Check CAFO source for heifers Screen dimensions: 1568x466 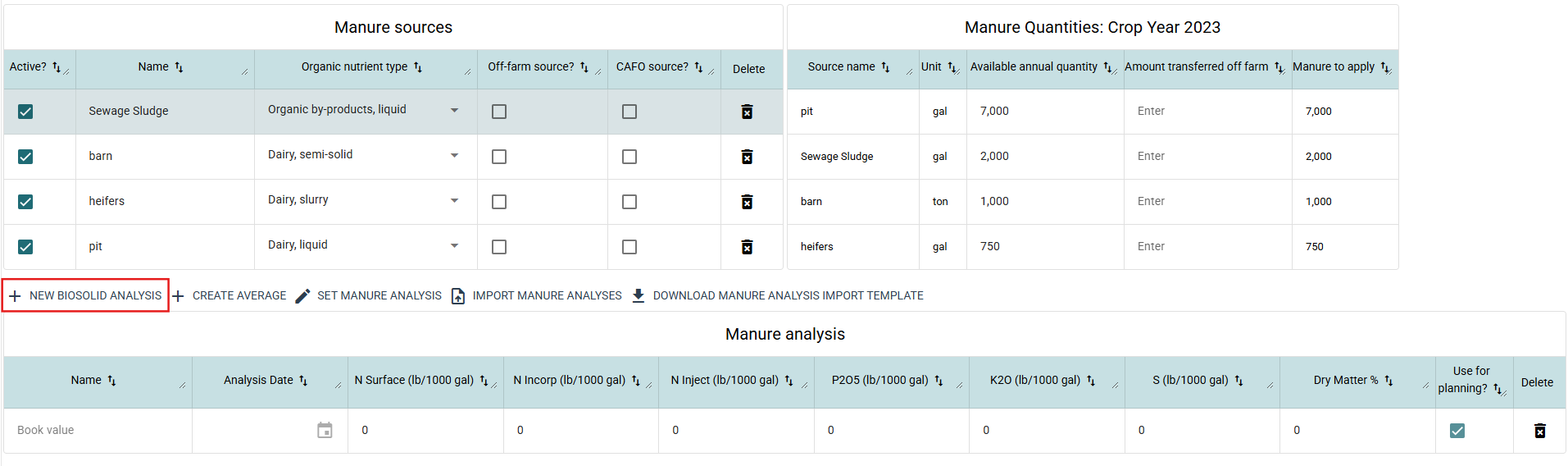[629, 202]
